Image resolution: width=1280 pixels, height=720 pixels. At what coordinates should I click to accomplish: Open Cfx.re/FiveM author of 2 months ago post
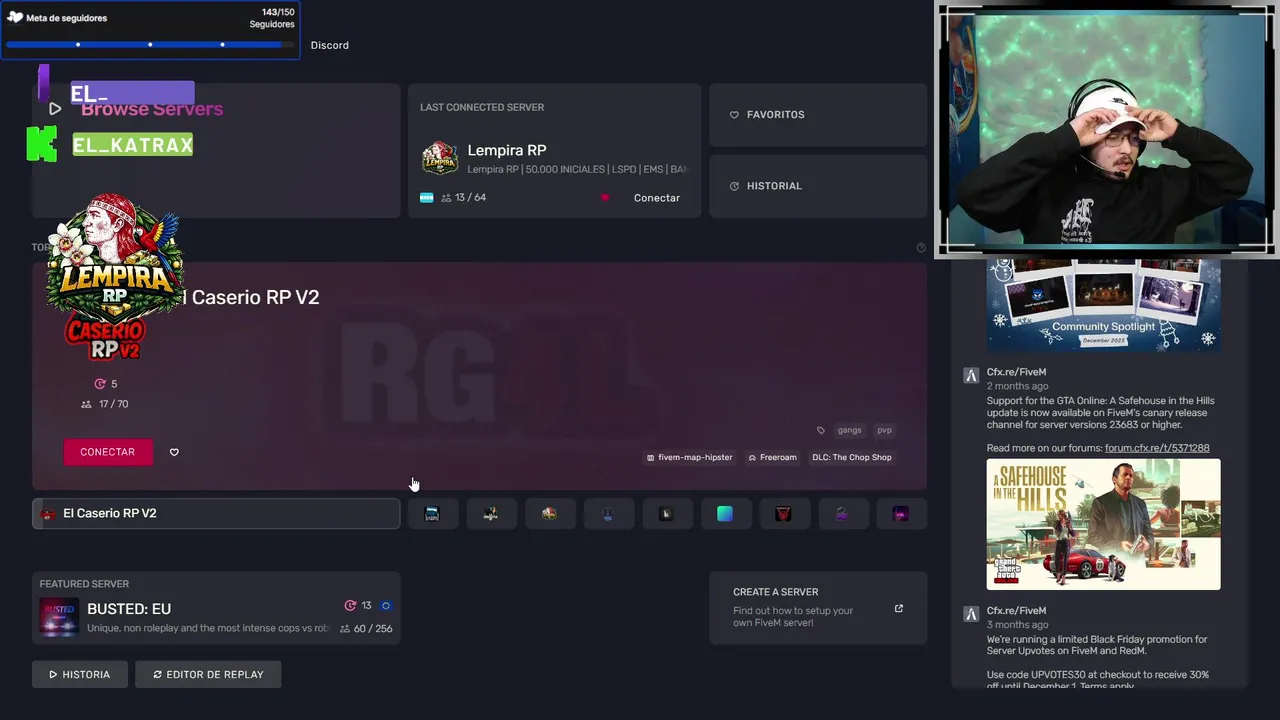pos(1016,372)
